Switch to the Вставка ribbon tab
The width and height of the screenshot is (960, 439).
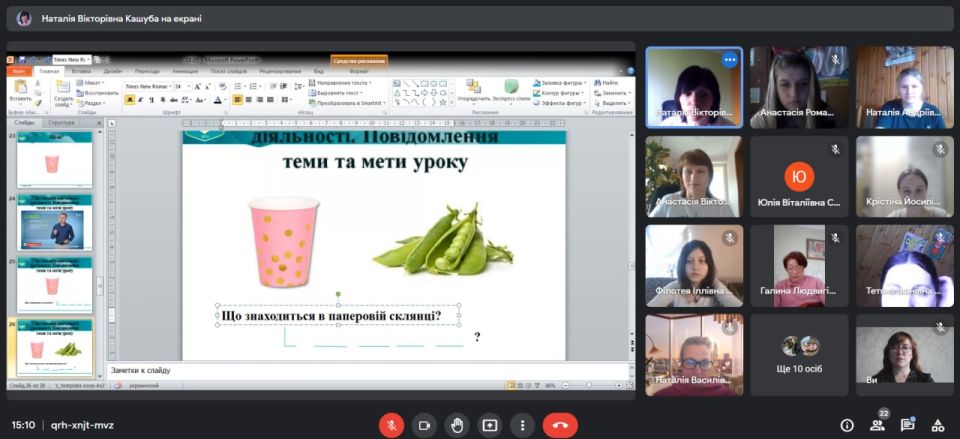[81, 72]
